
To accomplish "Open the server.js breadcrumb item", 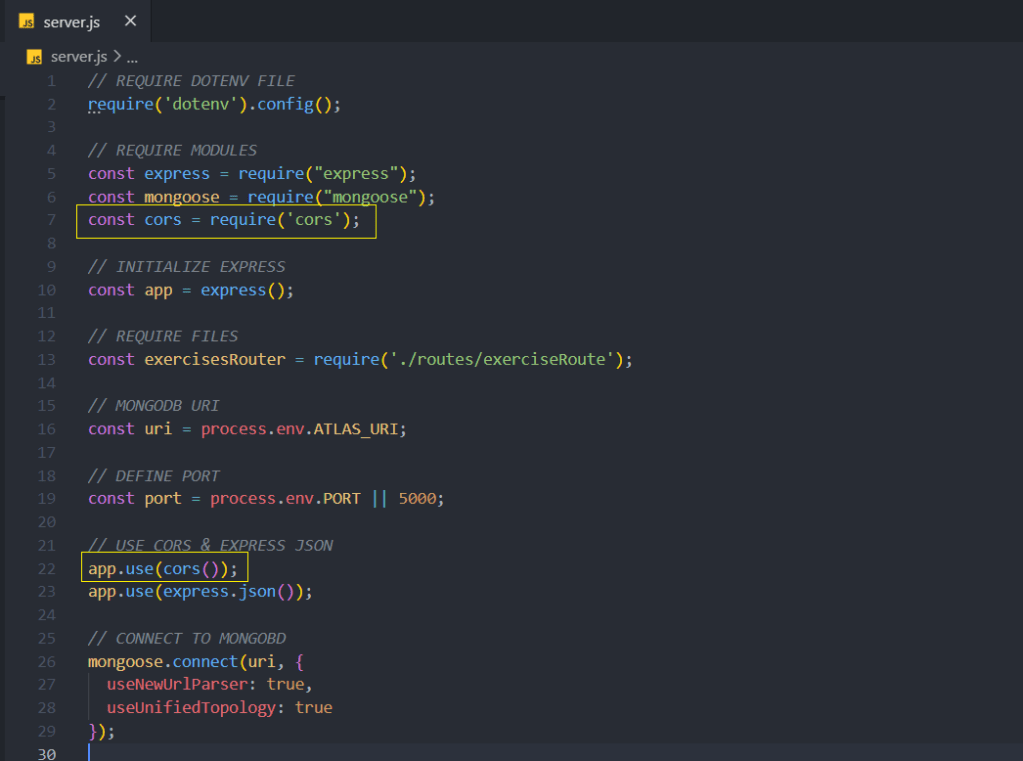I will (79, 57).
